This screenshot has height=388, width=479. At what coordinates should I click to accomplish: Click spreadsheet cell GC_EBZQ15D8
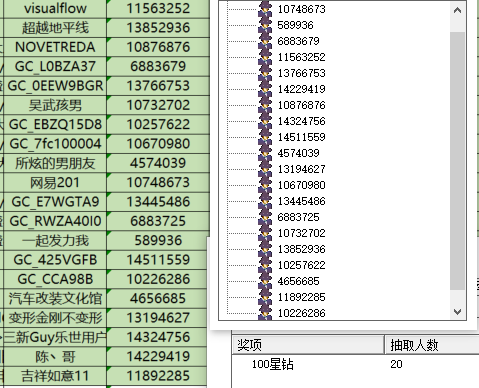(x=55, y=124)
